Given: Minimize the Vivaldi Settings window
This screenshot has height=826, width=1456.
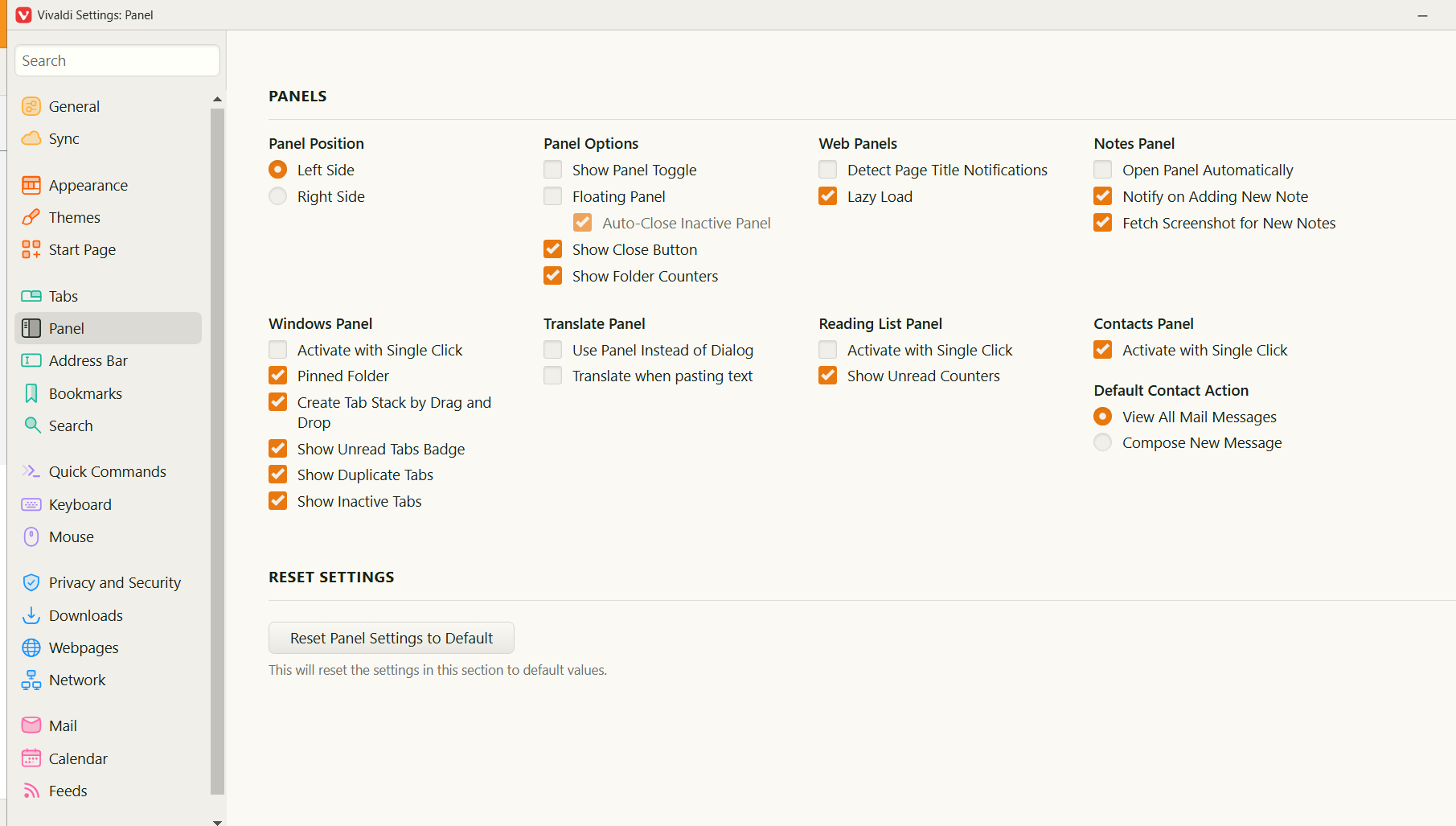Looking at the screenshot, I should tap(1422, 15).
